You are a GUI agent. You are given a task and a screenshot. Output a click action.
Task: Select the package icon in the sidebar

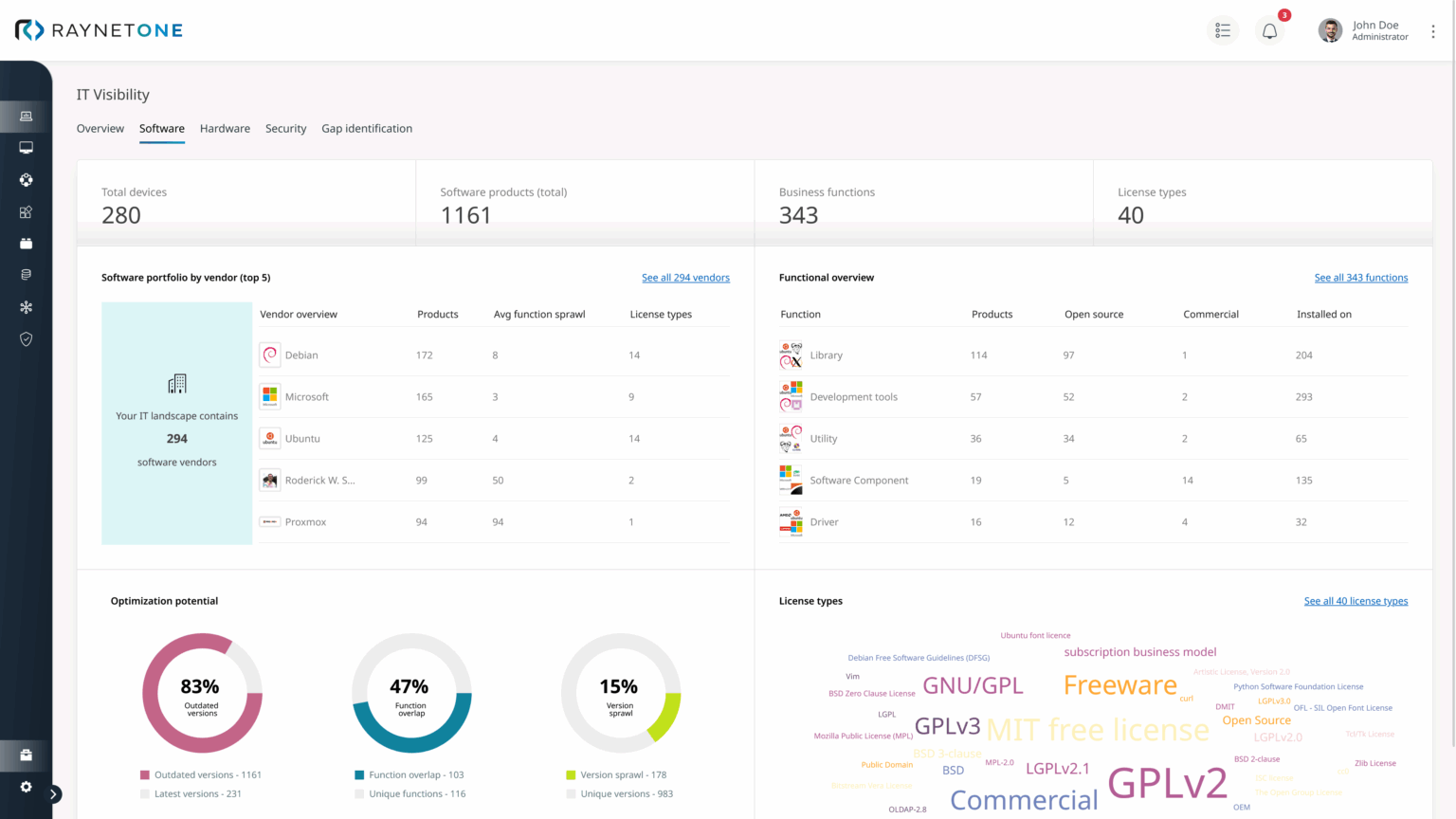point(26,243)
